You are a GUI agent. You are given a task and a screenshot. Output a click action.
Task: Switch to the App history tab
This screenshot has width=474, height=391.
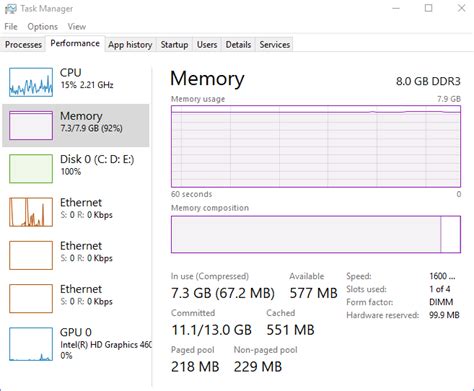pos(130,45)
